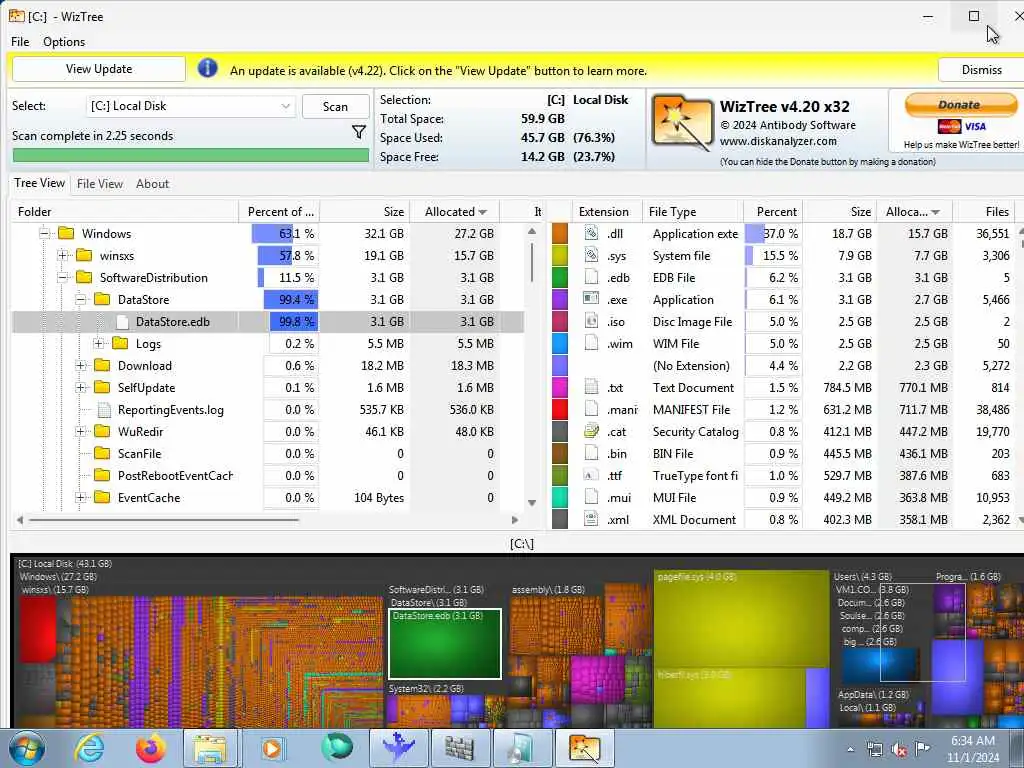The width and height of the screenshot is (1024, 768).
Task: Expand the Logs folder node
Action: pyautogui.click(x=99, y=344)
